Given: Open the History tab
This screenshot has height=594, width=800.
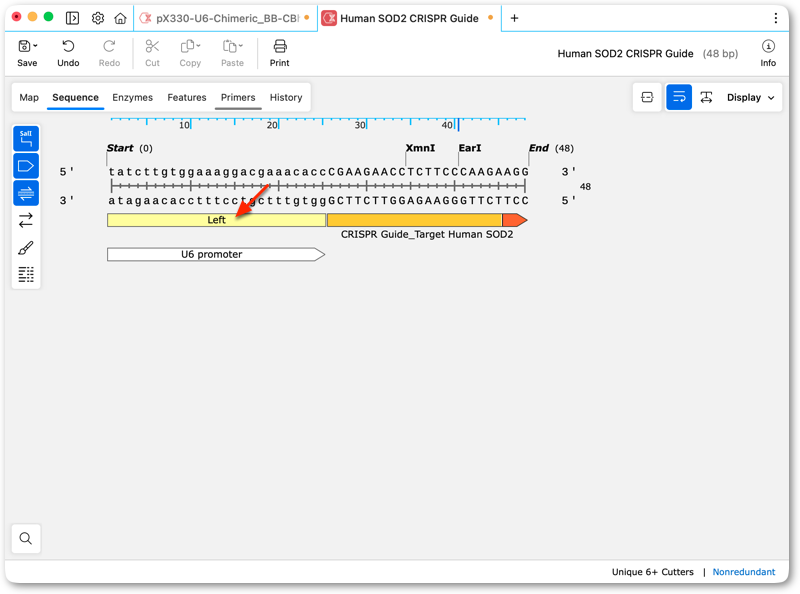Looking at the screenshot, I should (286, 97).
